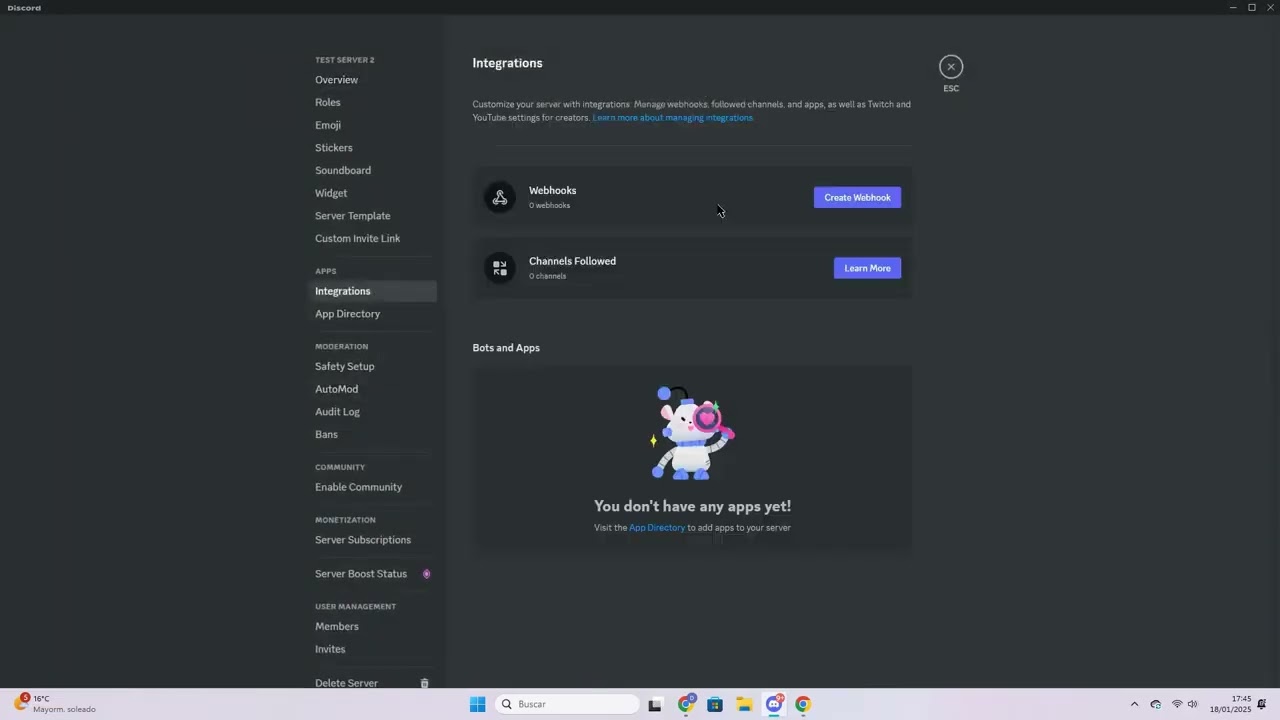The image size is (1280, 720).
Task: Select the Integrations sidebar item
Action: pos(375,291)
